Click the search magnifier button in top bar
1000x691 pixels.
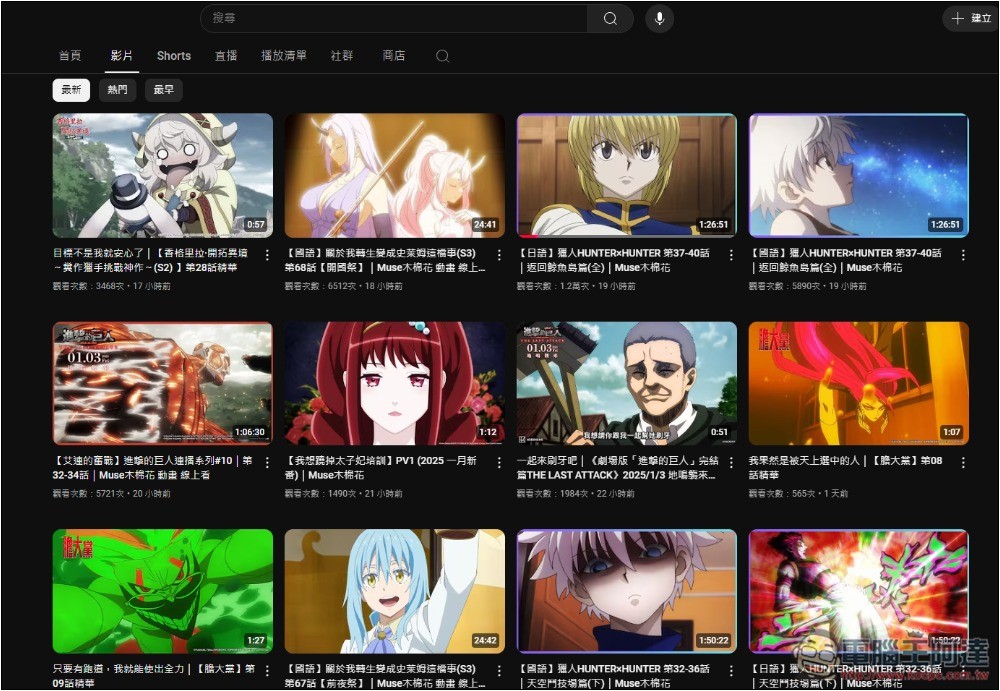pos(610,19)
